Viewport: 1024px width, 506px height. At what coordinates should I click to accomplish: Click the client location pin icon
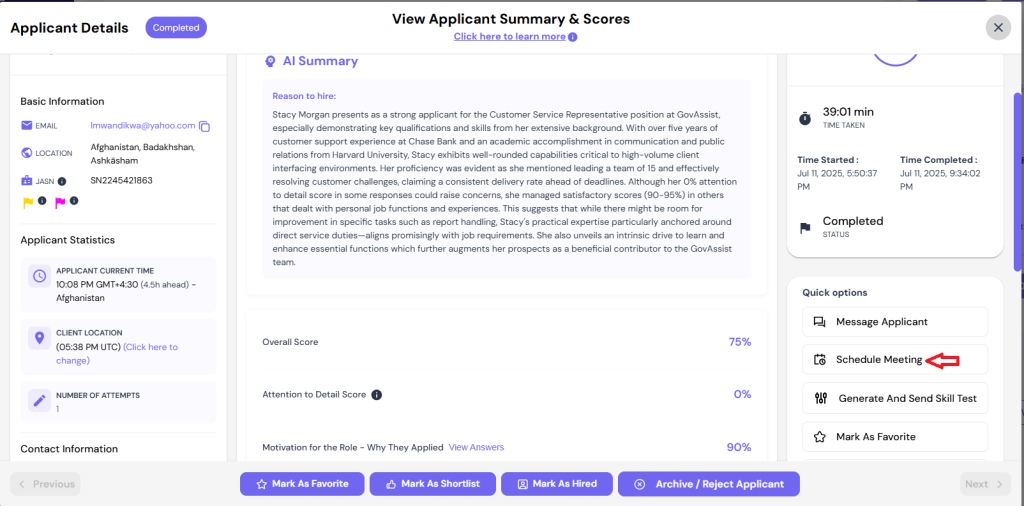pos(39,338)
